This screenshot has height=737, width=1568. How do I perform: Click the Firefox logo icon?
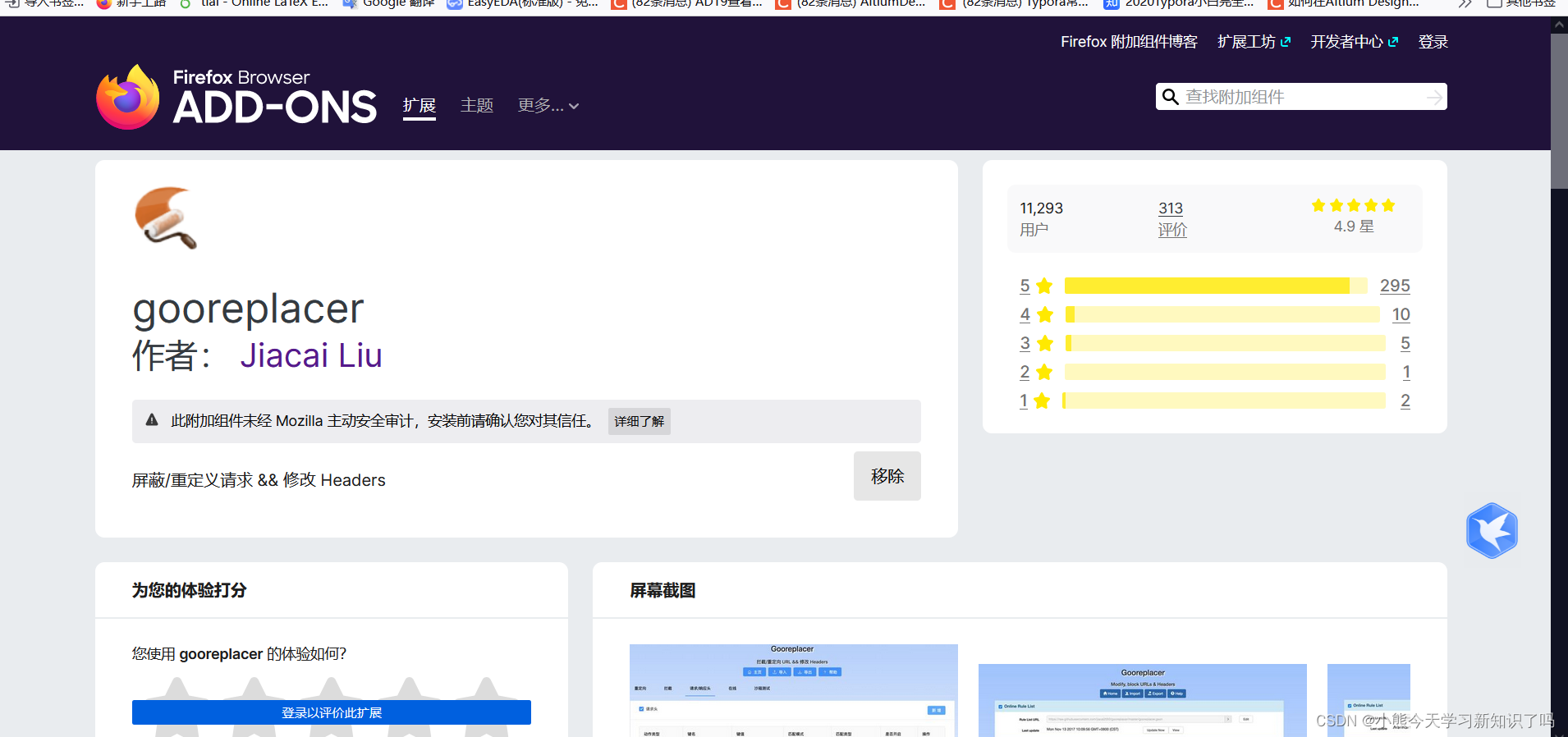[127, 97]
